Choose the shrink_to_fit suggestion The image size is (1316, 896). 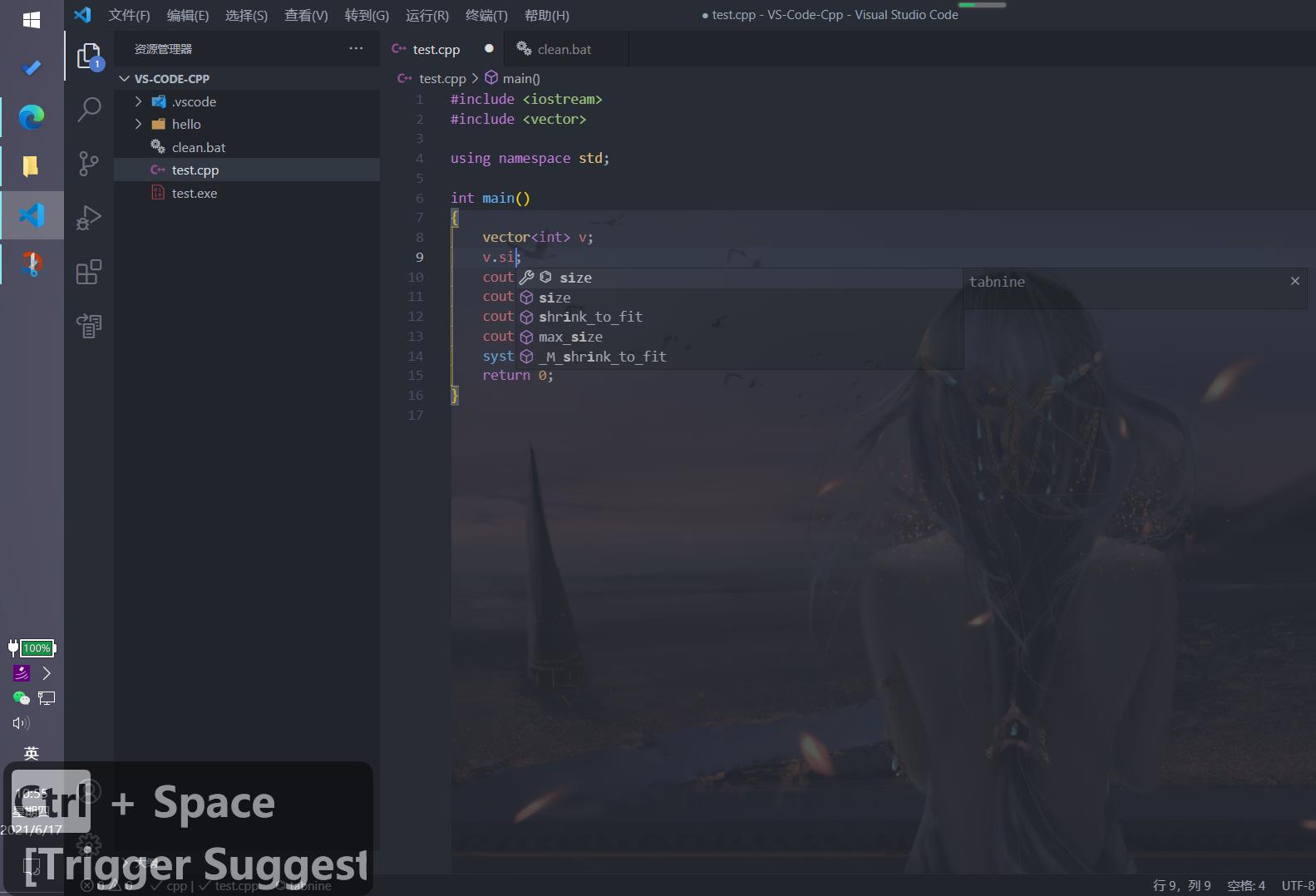pyautogui.click(x=739, y=317)
